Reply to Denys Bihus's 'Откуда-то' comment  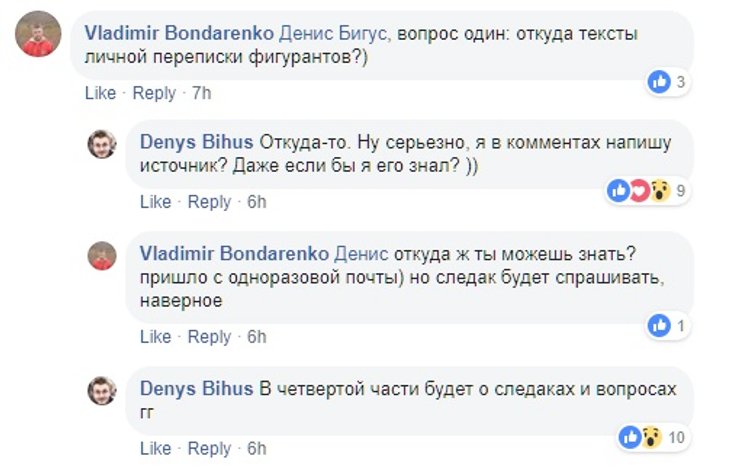pyautogui.click(x=209, y=202)
